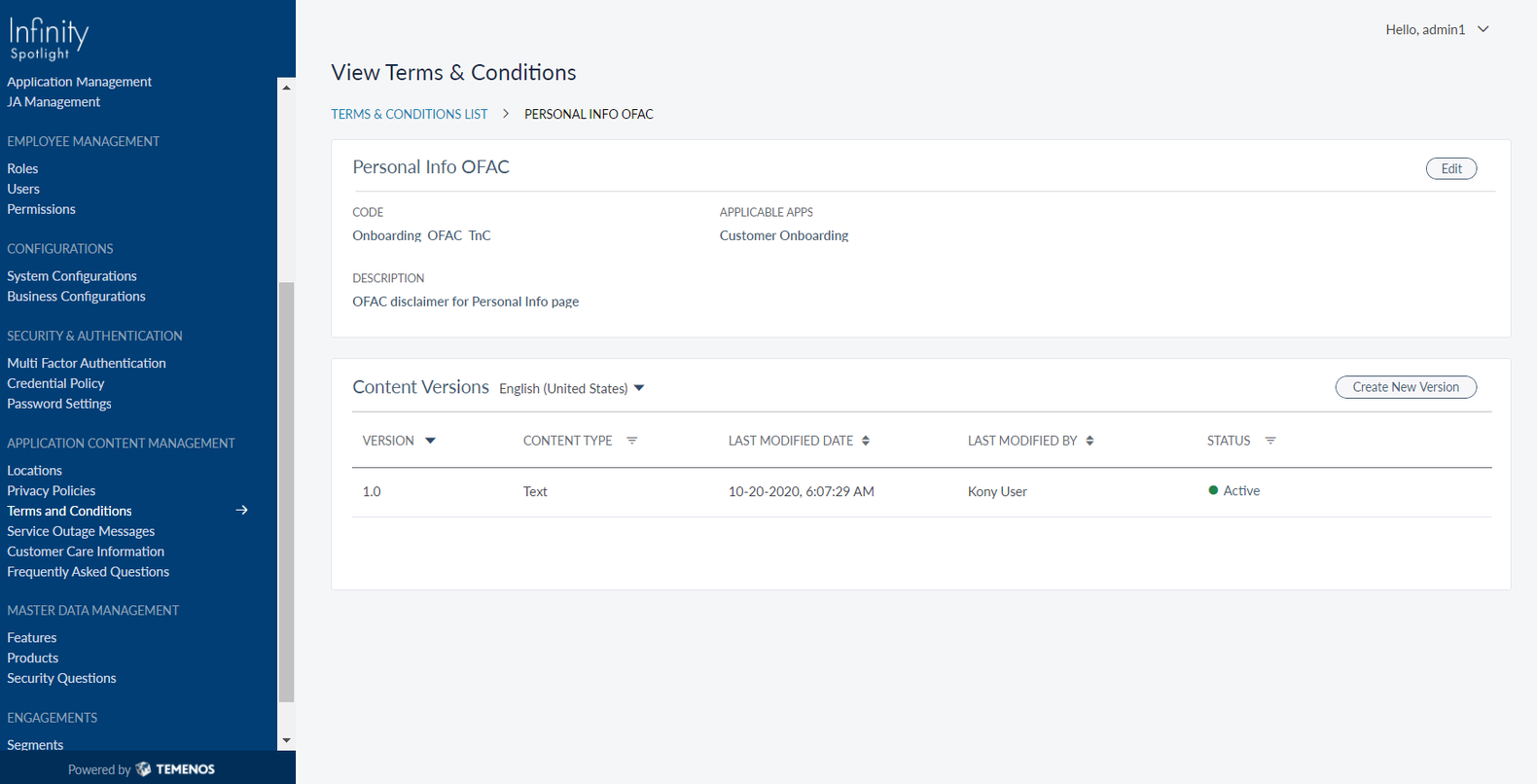Click the Version column sort arrow
Viewport: 1537px width, 784px height.
coord(430,441)
